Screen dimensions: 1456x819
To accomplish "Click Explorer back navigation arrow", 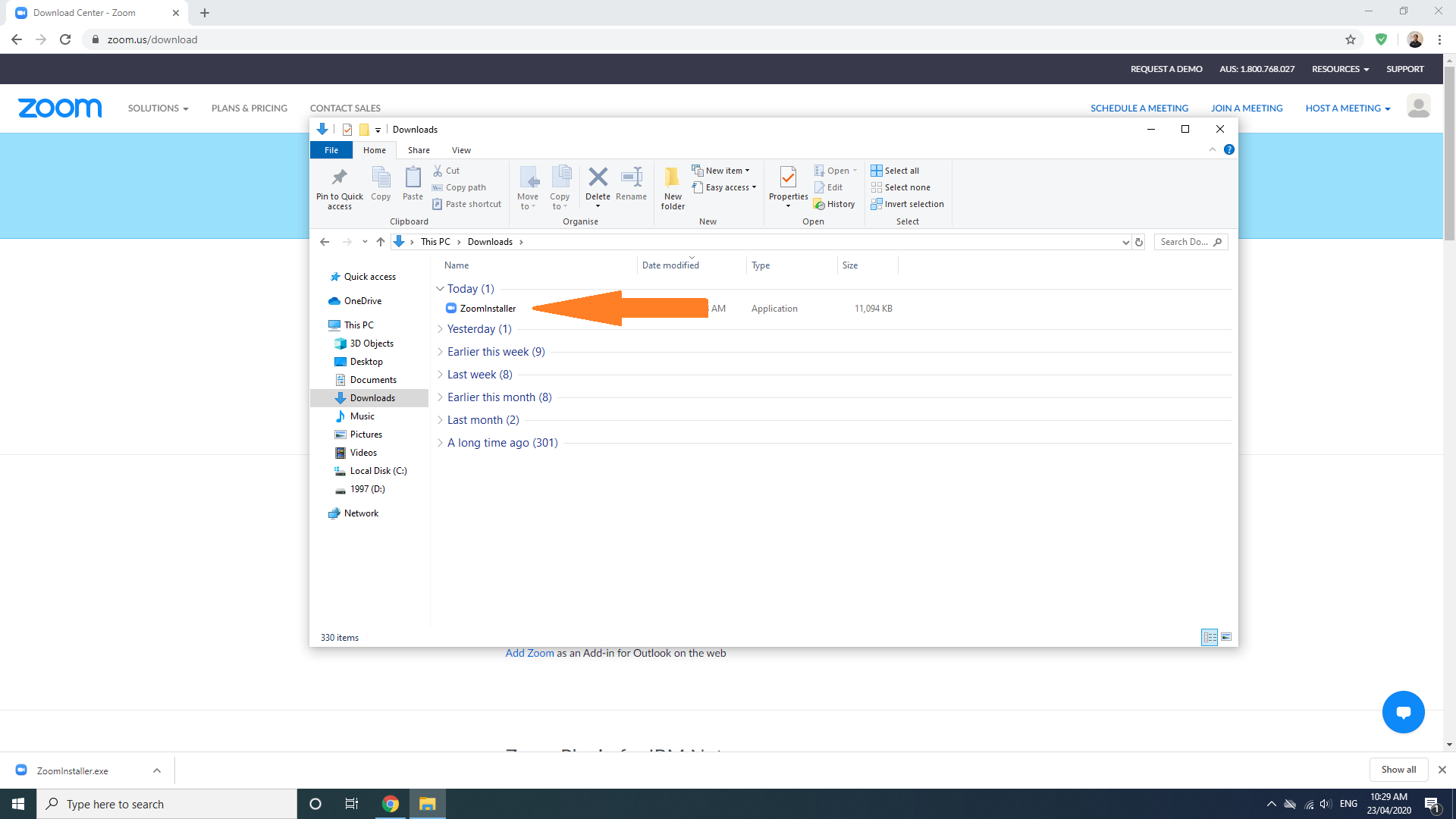I will [325, 242].
